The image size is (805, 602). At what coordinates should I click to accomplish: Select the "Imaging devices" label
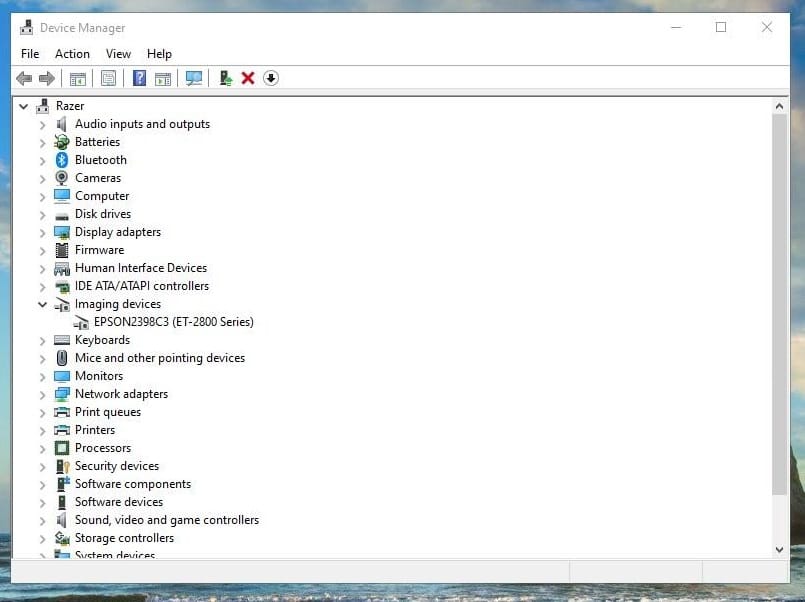tap(118, 304)
